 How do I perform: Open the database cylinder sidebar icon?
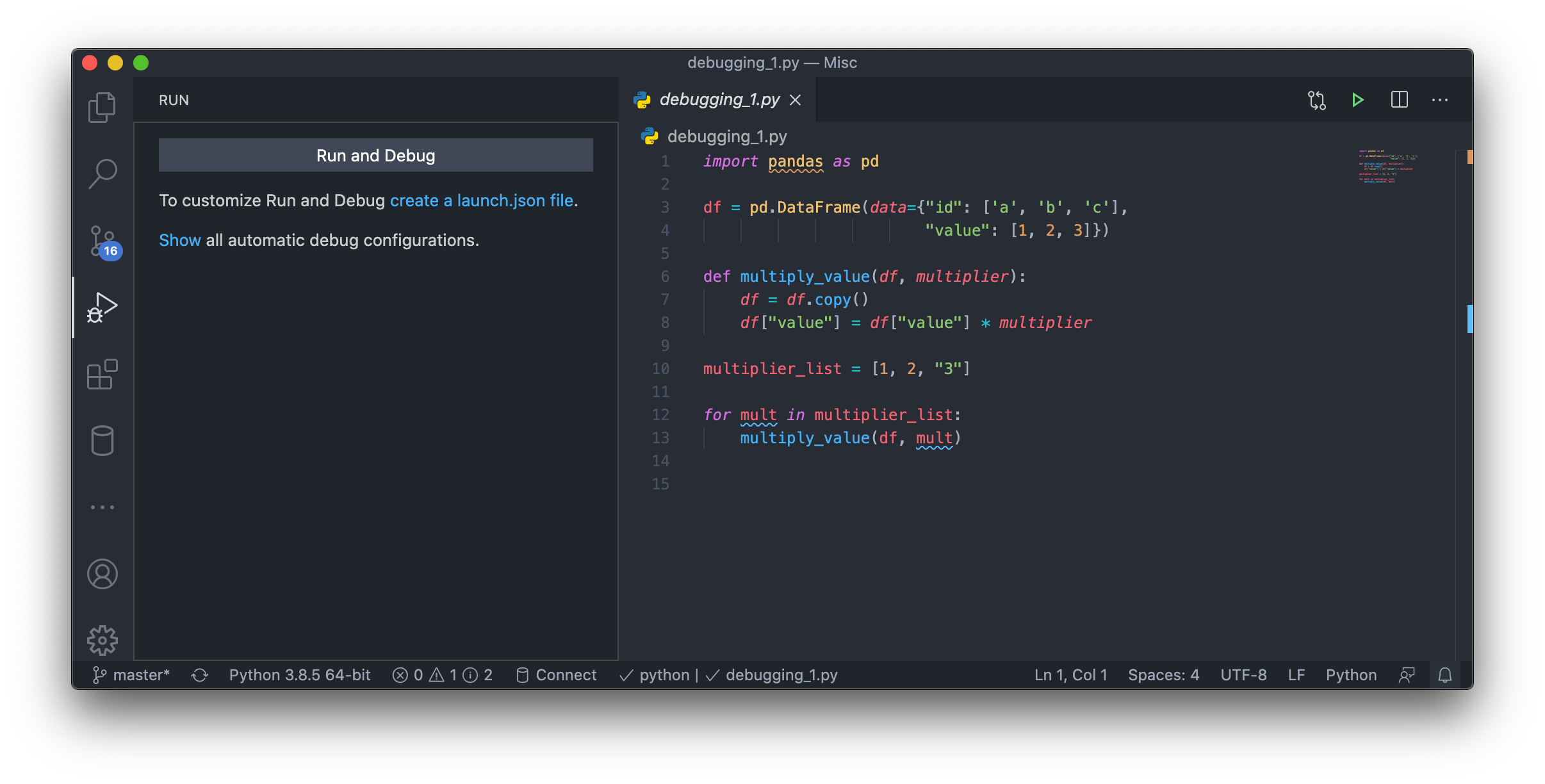[102, 441]
